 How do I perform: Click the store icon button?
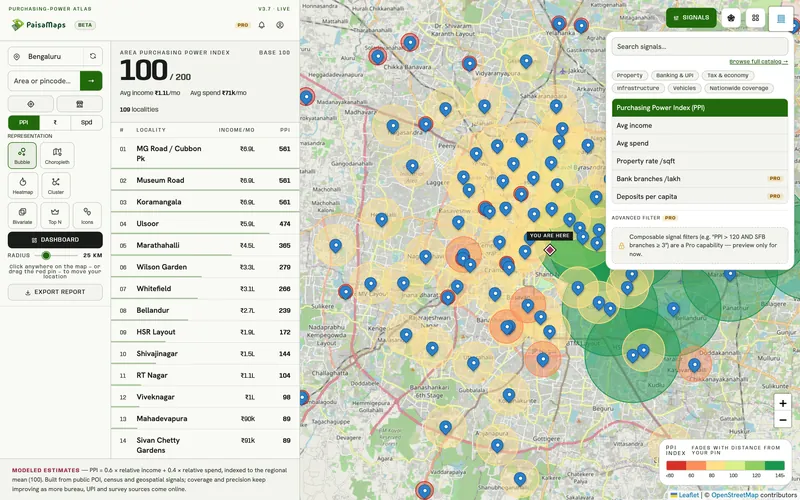point(79,104)
